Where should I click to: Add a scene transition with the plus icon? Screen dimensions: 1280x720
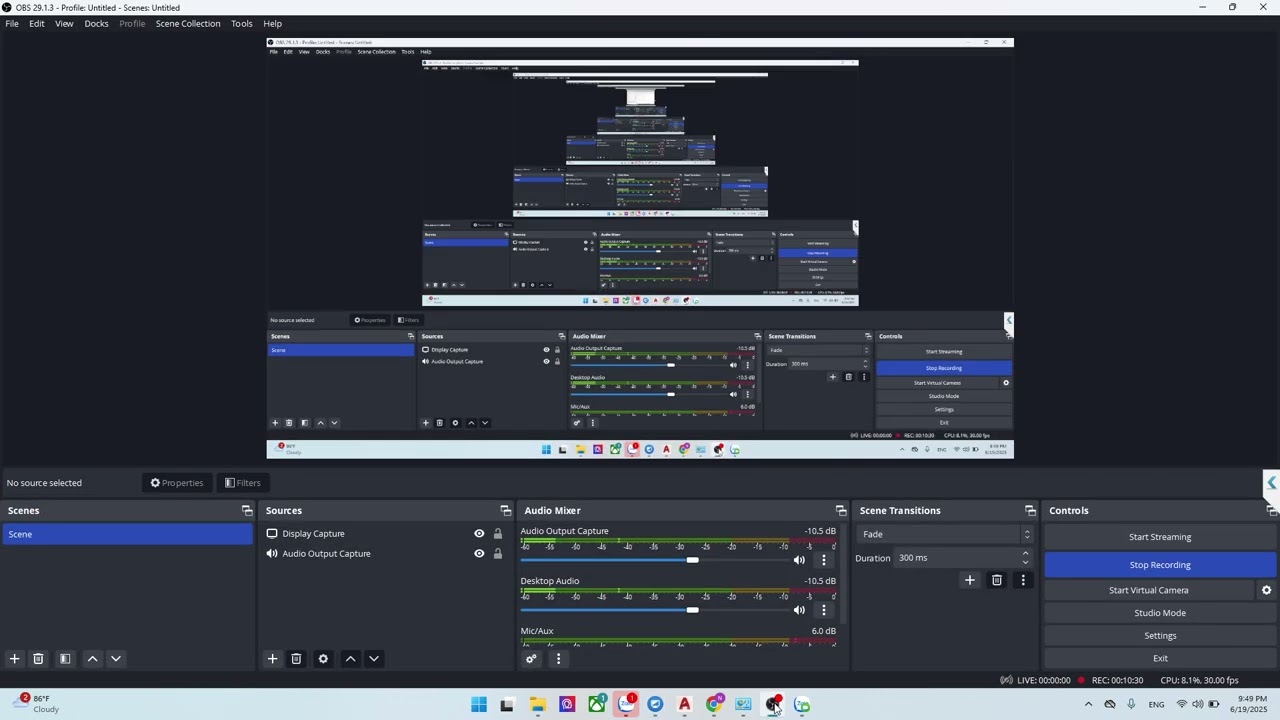(969, 580)
